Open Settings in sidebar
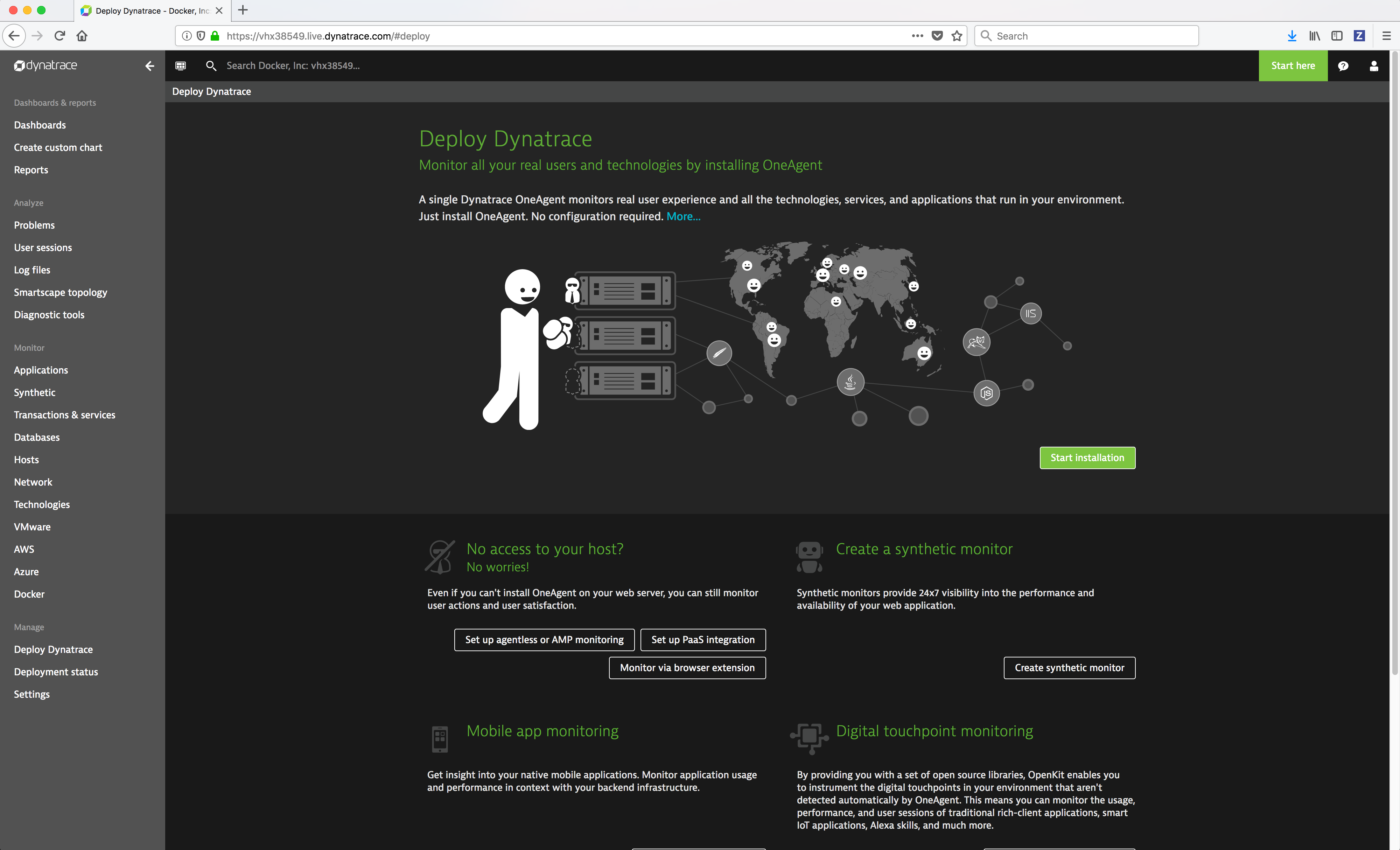 tap(32, 694)
